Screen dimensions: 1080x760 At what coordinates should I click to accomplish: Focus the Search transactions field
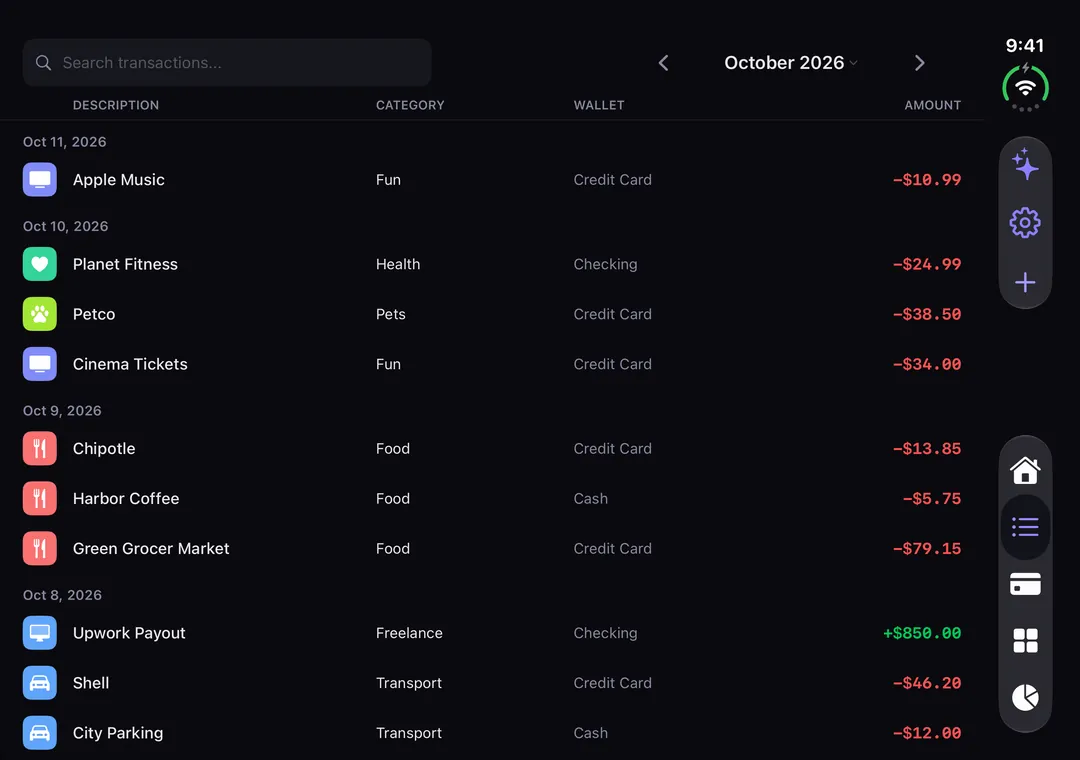point(227,63)
